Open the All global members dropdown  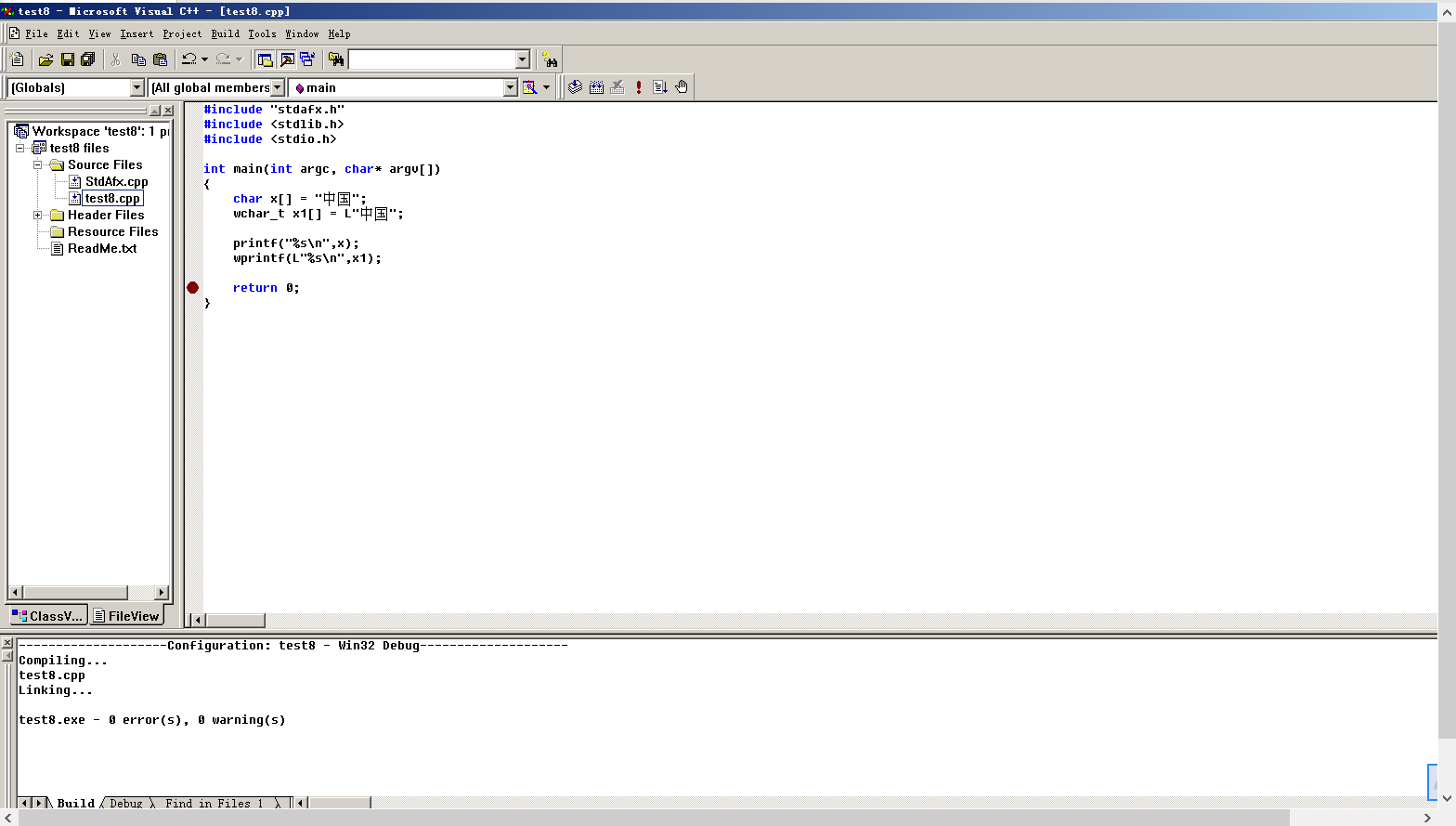277,87
